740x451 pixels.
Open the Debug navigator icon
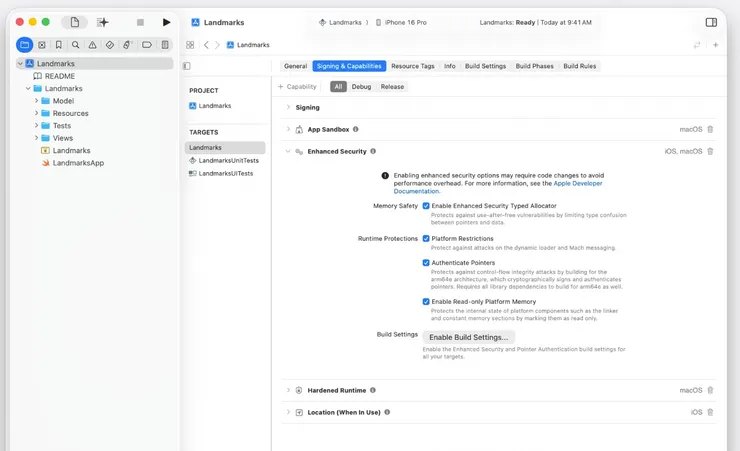[127, 45]
